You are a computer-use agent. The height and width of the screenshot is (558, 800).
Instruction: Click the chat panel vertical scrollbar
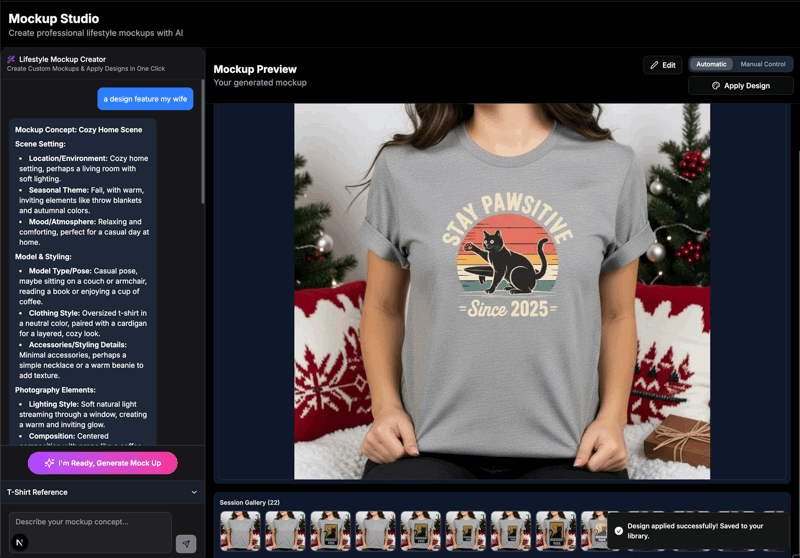pos(203,143)
